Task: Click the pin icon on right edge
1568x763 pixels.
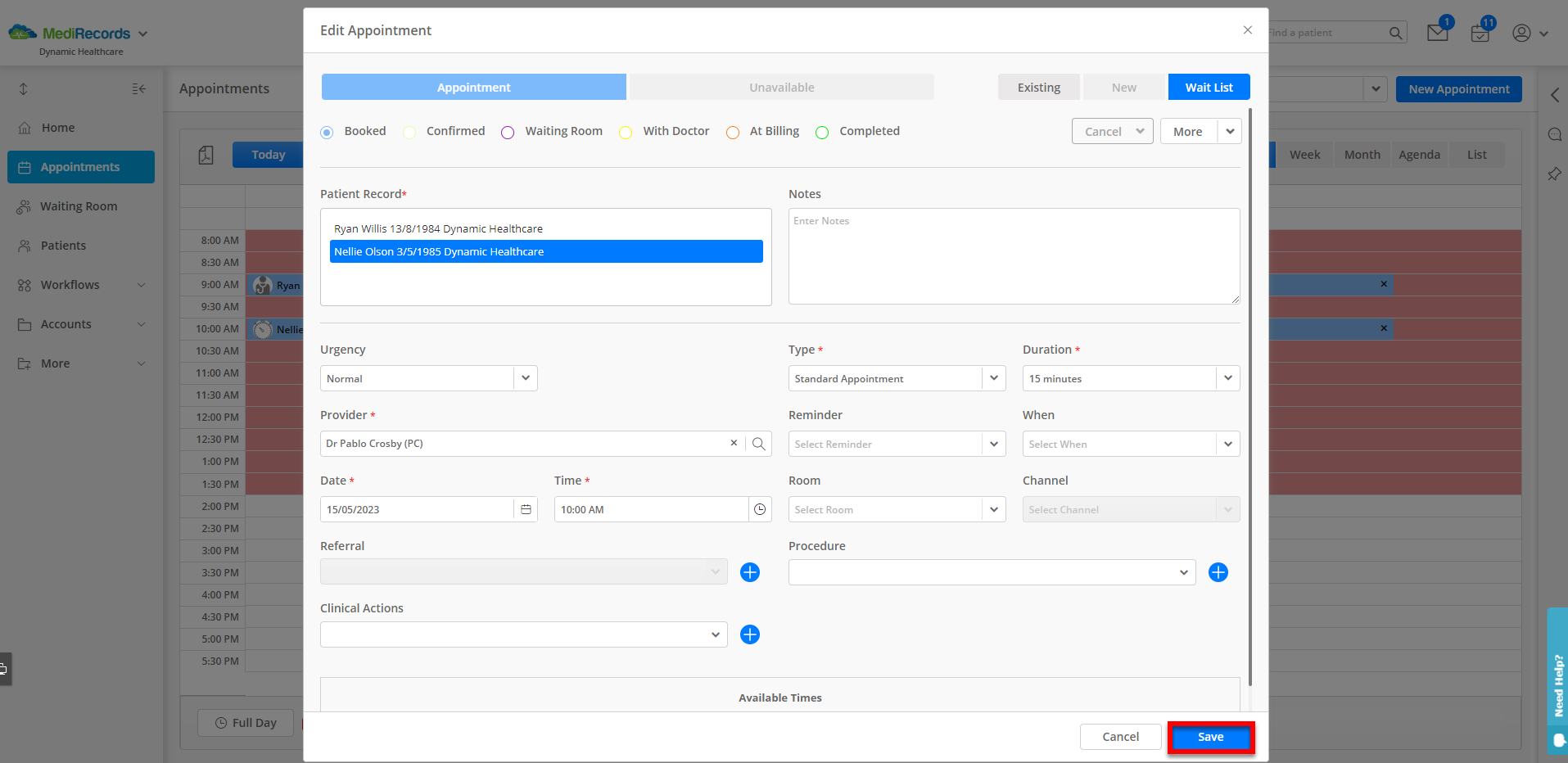Action: [x=1554, y=174]
